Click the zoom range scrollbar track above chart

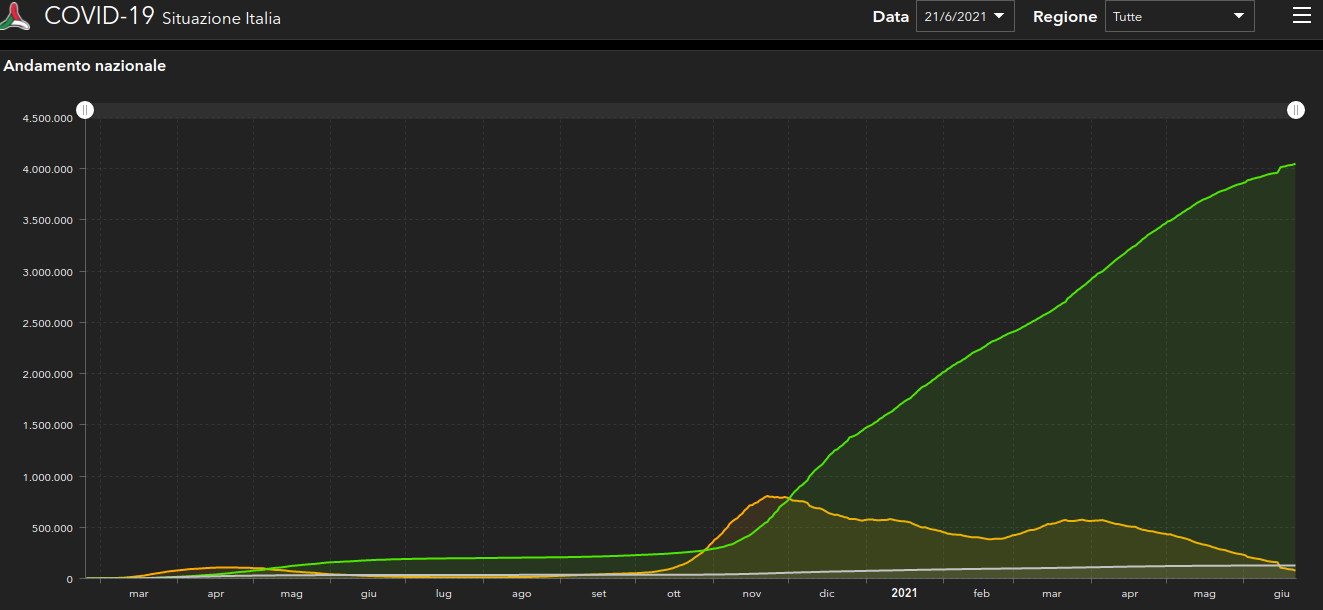[x=690, y=110]
